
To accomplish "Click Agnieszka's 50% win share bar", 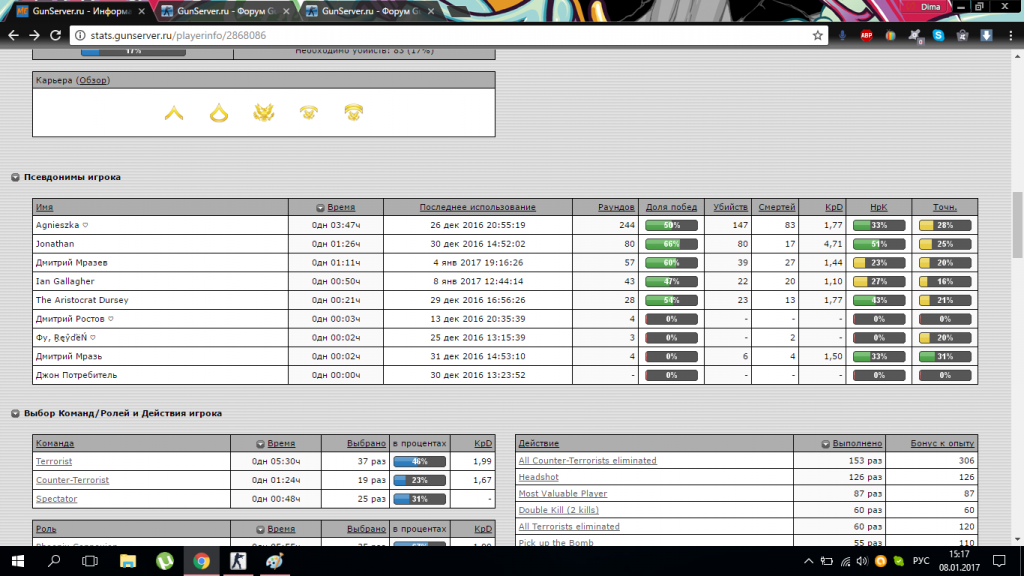I will 671,225.
